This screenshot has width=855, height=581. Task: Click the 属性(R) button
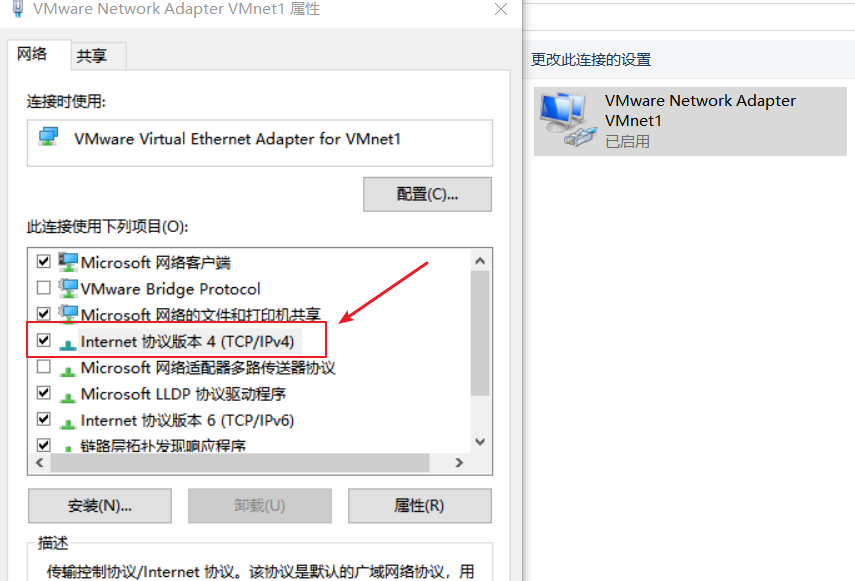click(419, 505)
